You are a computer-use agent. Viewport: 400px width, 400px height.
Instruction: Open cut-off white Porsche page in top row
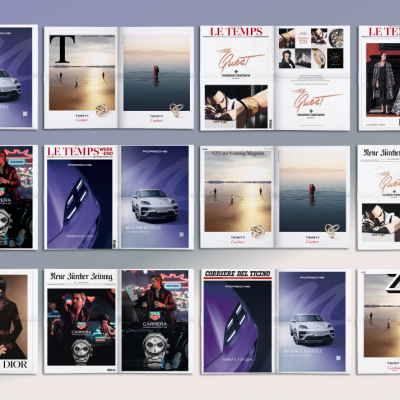[x=18, y=77]
